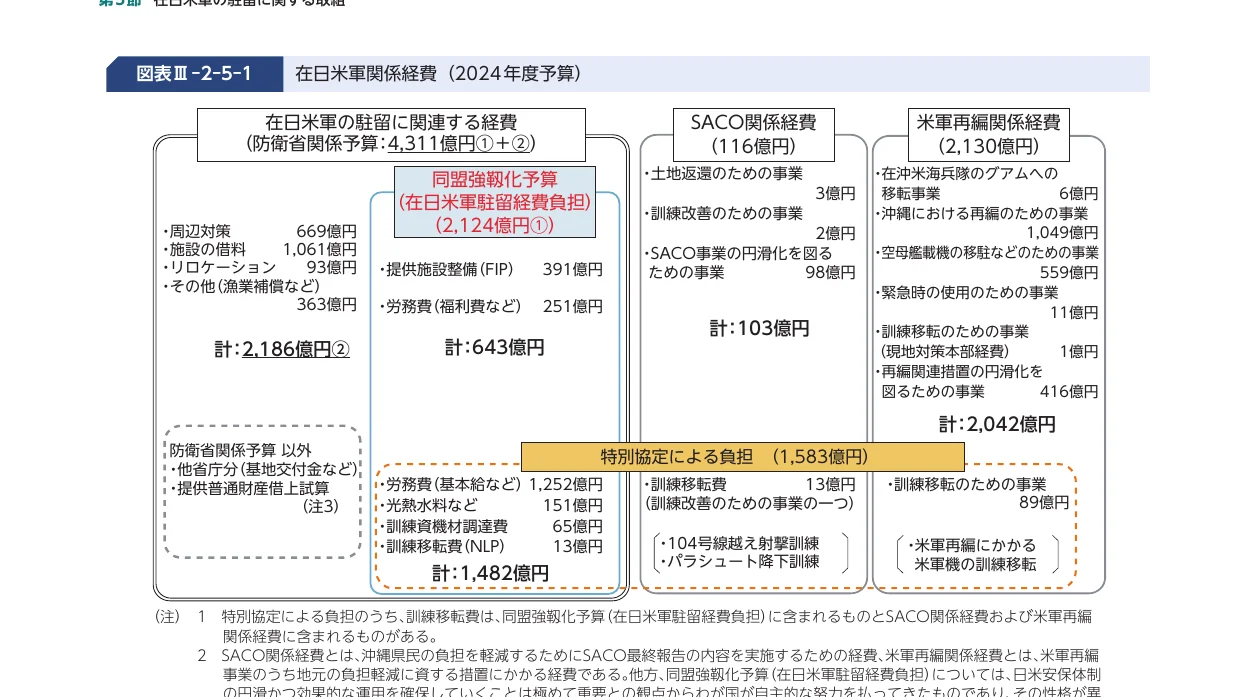
Task: Click the row 施設の借料 1,061億円
Action: coord(259,249)
